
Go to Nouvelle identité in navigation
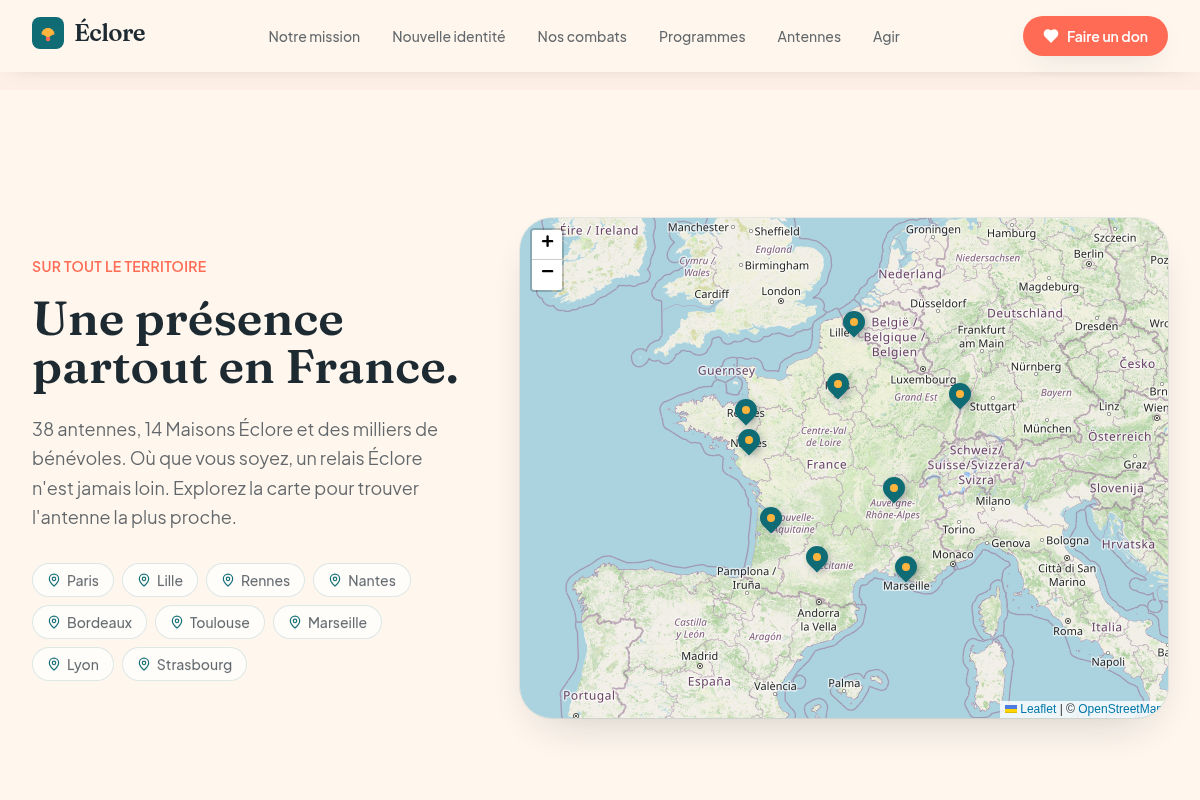pyautogui.click(x=449, y=36)
